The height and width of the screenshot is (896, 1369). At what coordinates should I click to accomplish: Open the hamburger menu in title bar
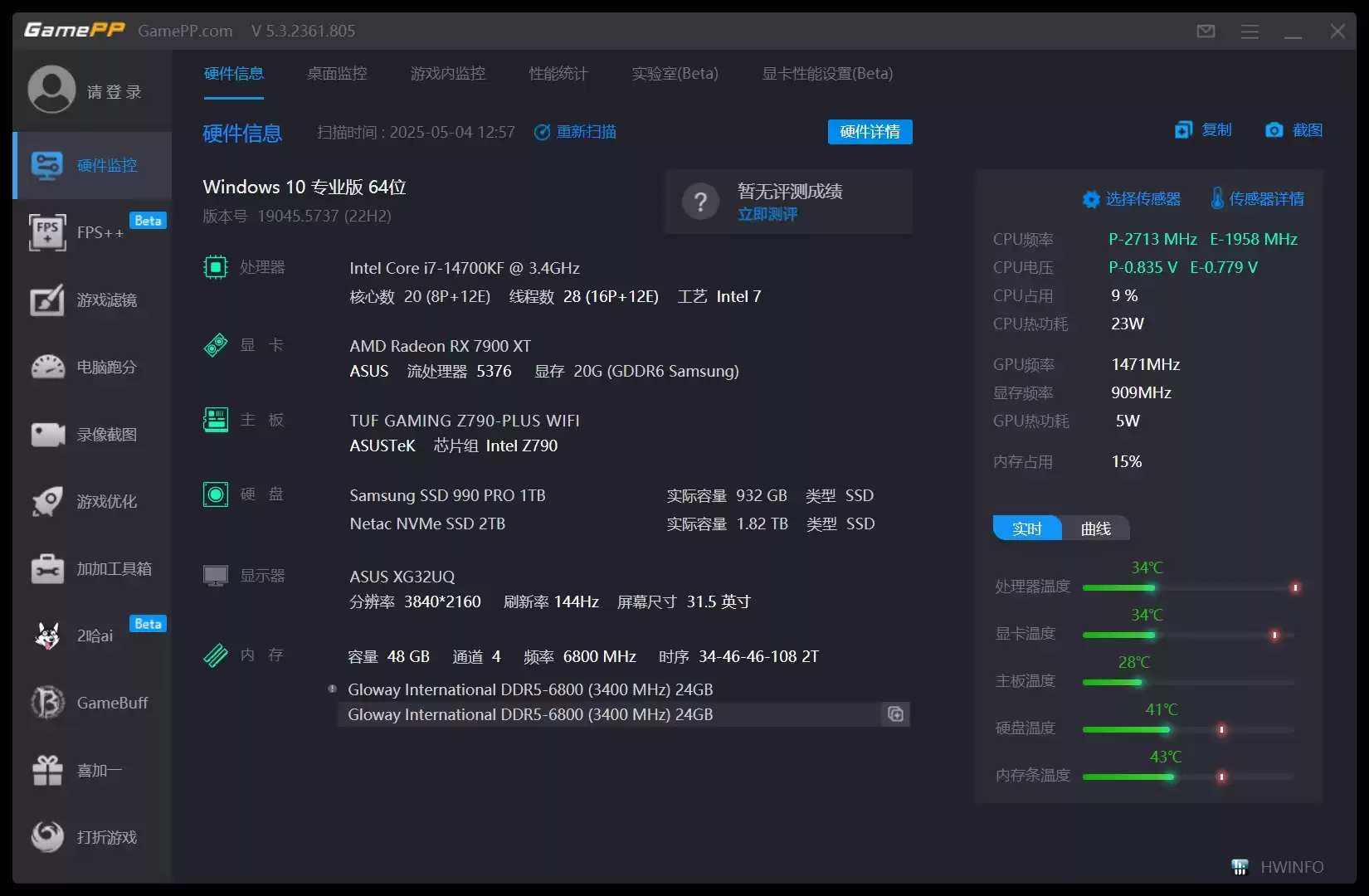pyautogui.click(x=1250, y=32)
